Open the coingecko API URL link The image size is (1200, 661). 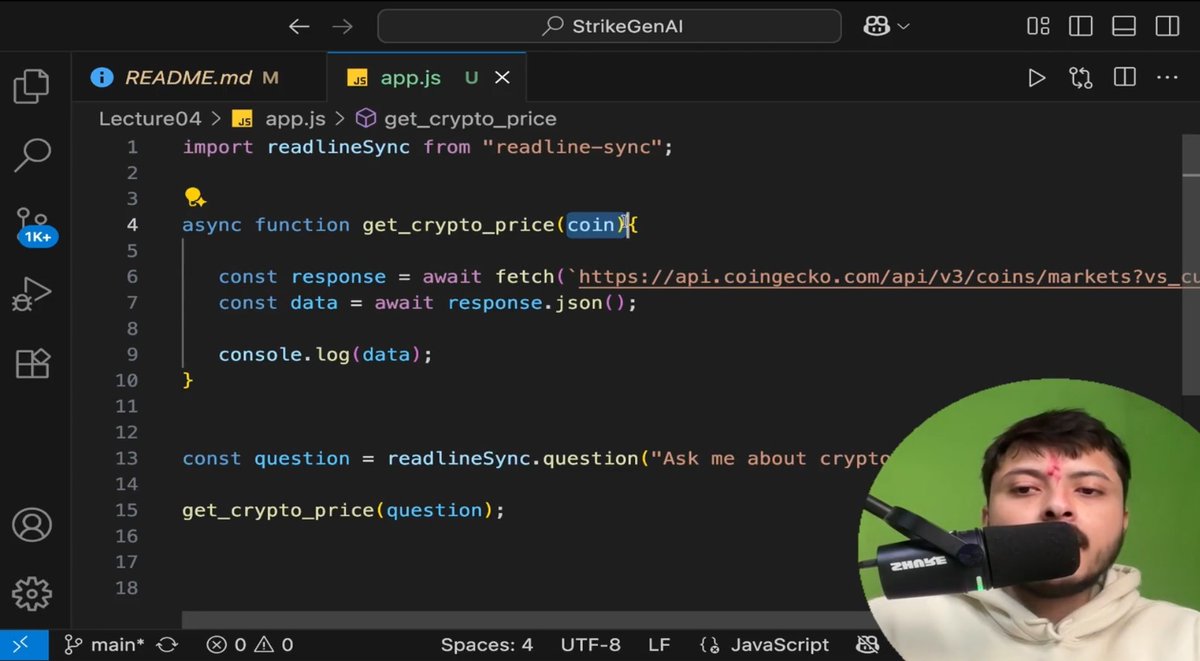pos(888,277)
